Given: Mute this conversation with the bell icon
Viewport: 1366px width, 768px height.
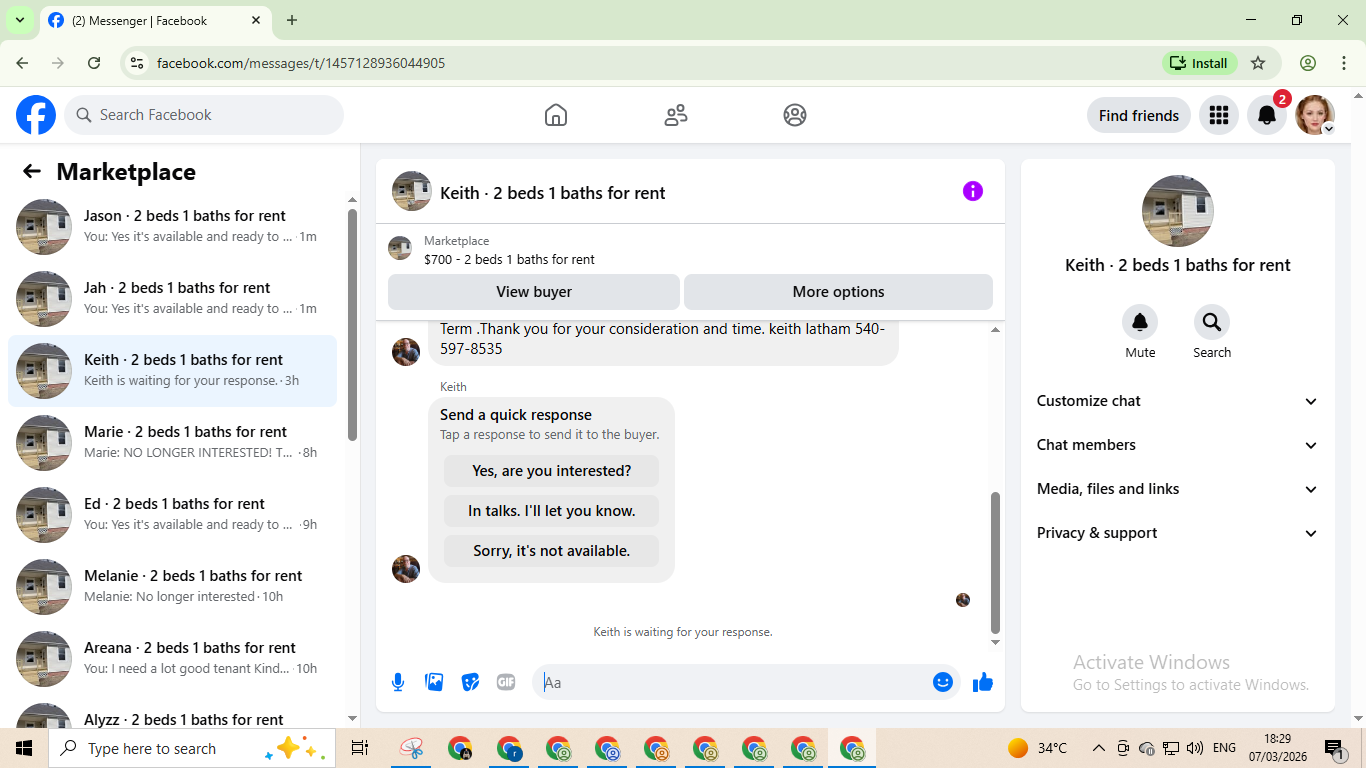Looking at the screenshot, I should [x=1140, y=322].
